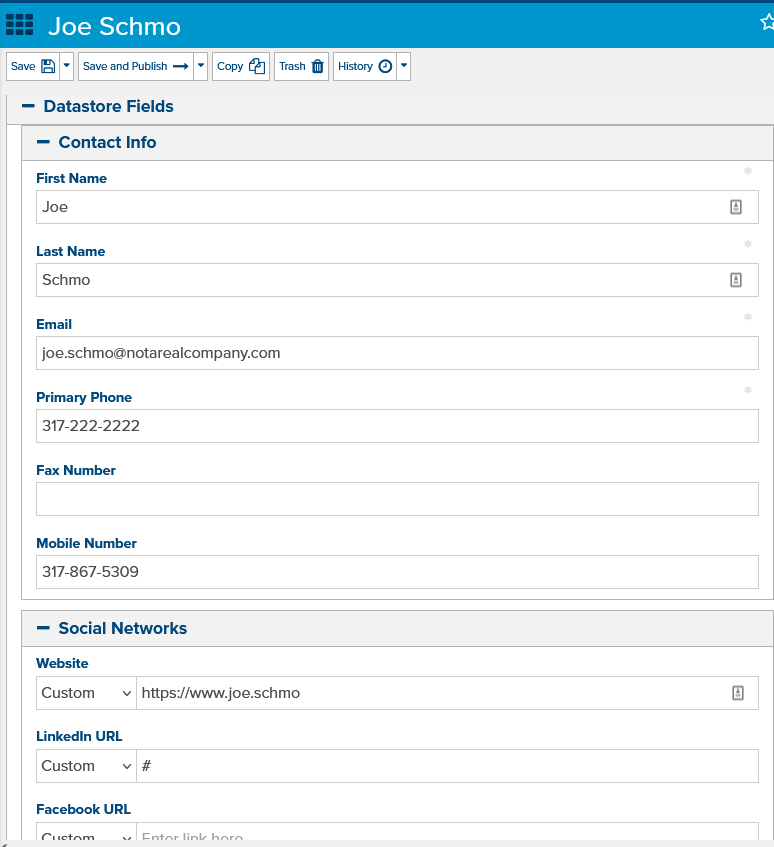
Task: Click the Email field label
Action: click(54, 325)
